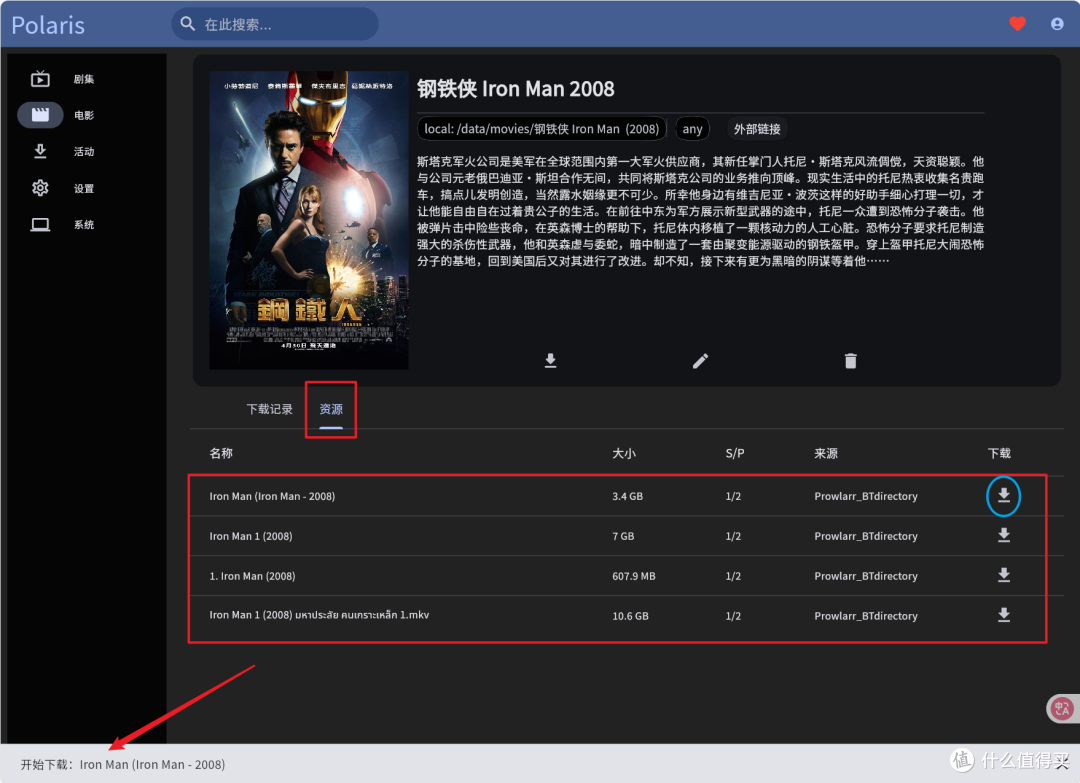This screenshot has height=783, width=1080.
Task: Go to 电影 in the sidebar
Action: 84,116
